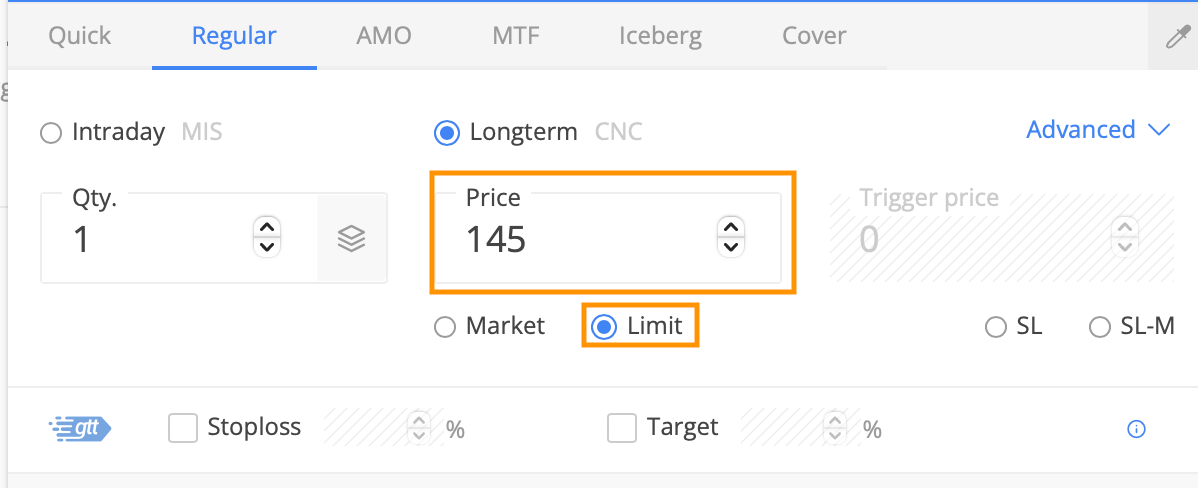This screenshot has width=1198, height=488.
Task: Click the blue GTT tag icon
Action: click(79, 428)
